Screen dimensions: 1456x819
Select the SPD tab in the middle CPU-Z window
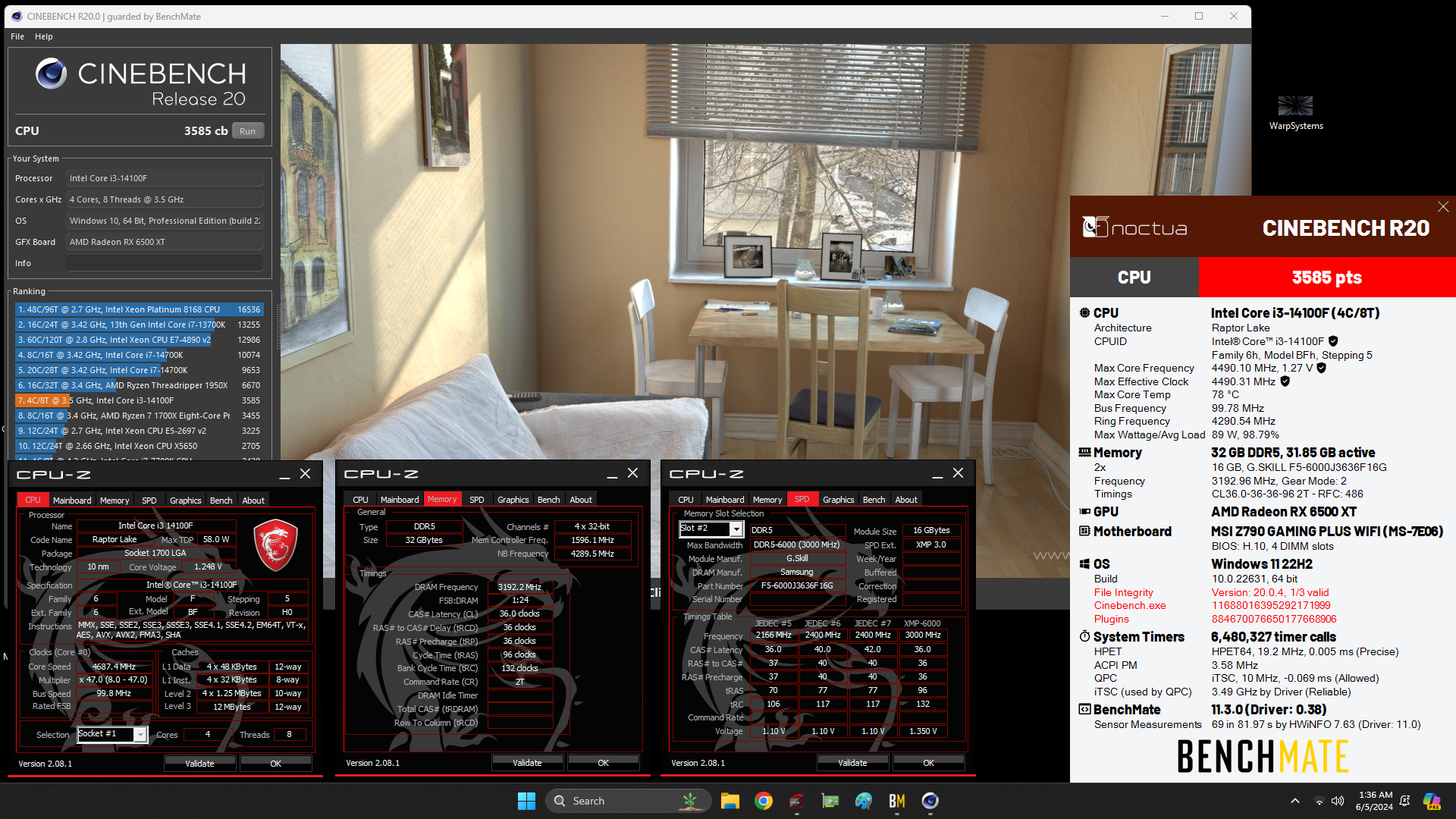pos(477,500)
